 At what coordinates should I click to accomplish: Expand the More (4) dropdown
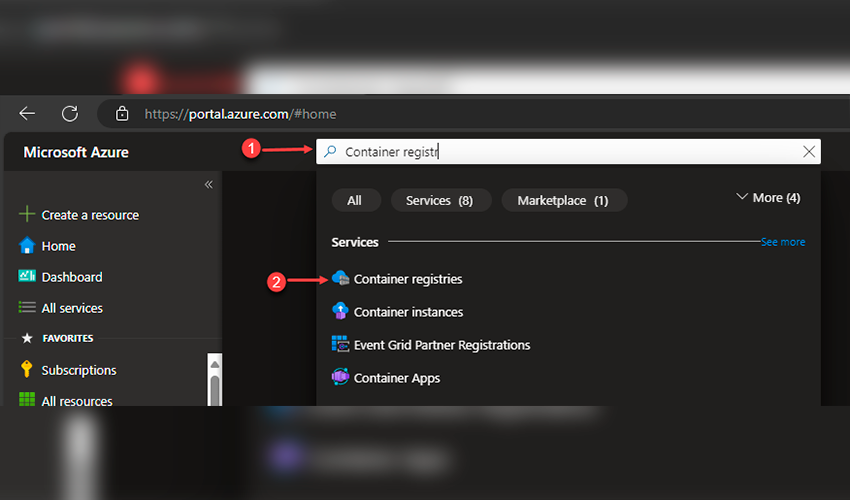[x=768, y=198]
